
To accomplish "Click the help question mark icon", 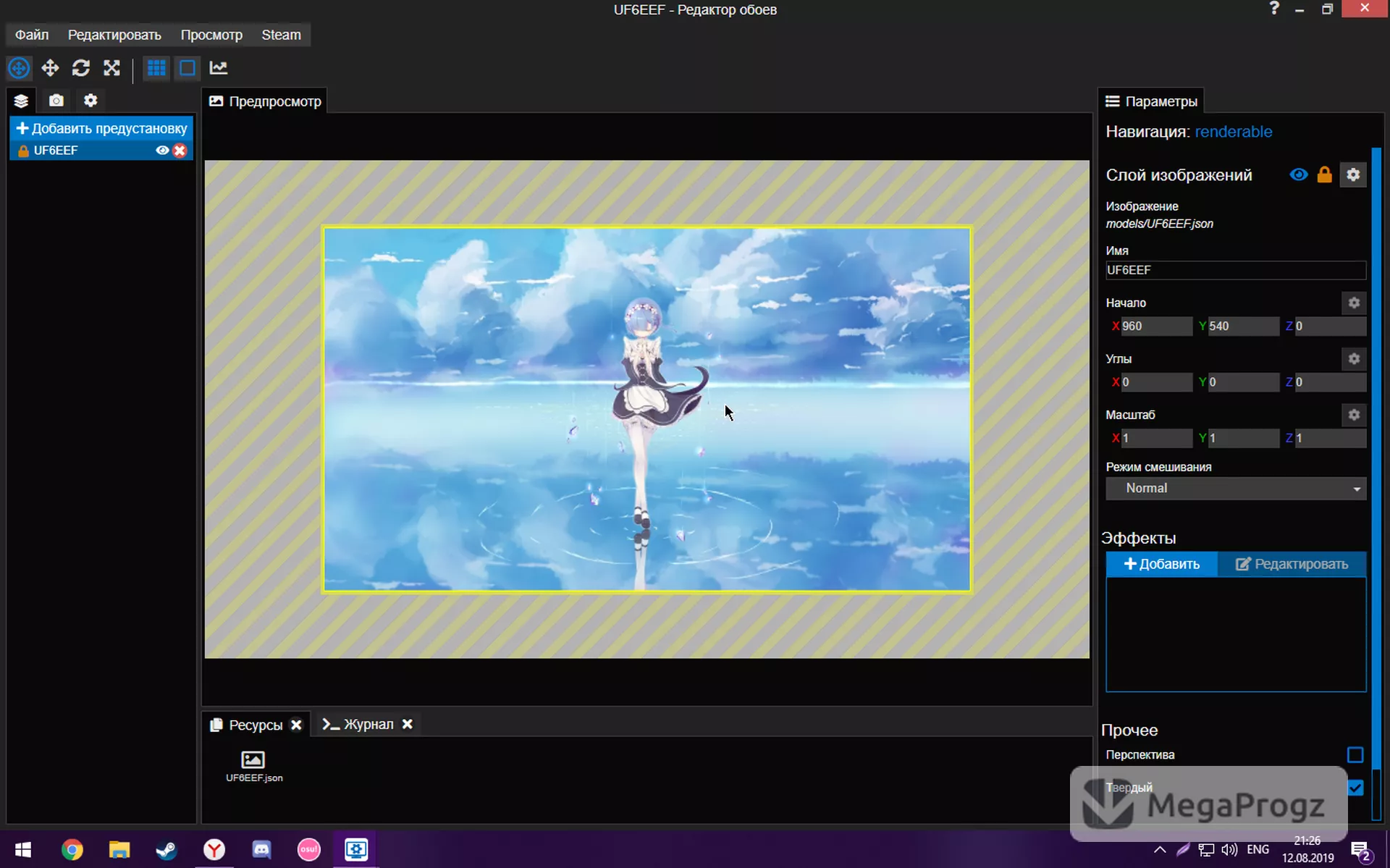I will [x=1274, y=9].
